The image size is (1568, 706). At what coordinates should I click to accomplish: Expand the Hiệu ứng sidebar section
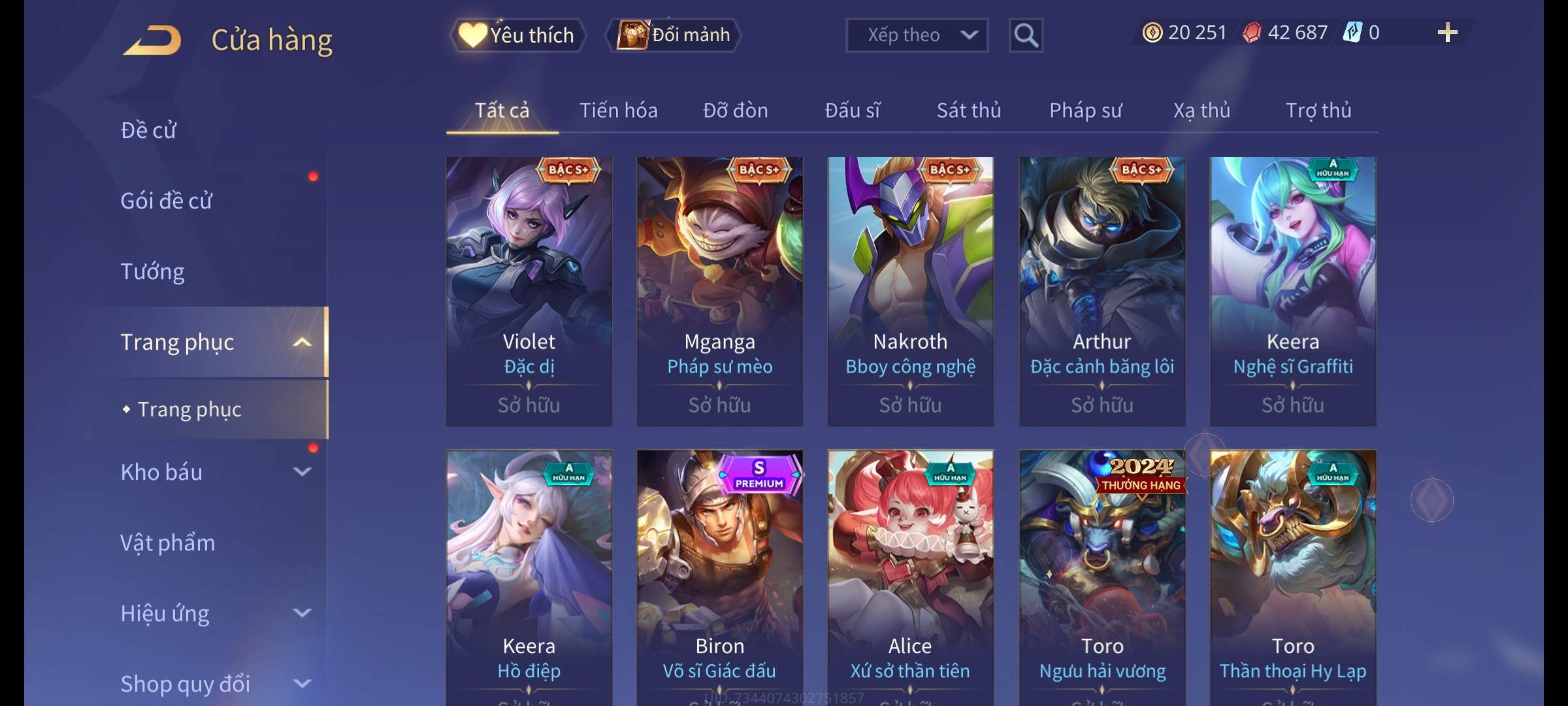pyautogui.click(x=302, y=613)
